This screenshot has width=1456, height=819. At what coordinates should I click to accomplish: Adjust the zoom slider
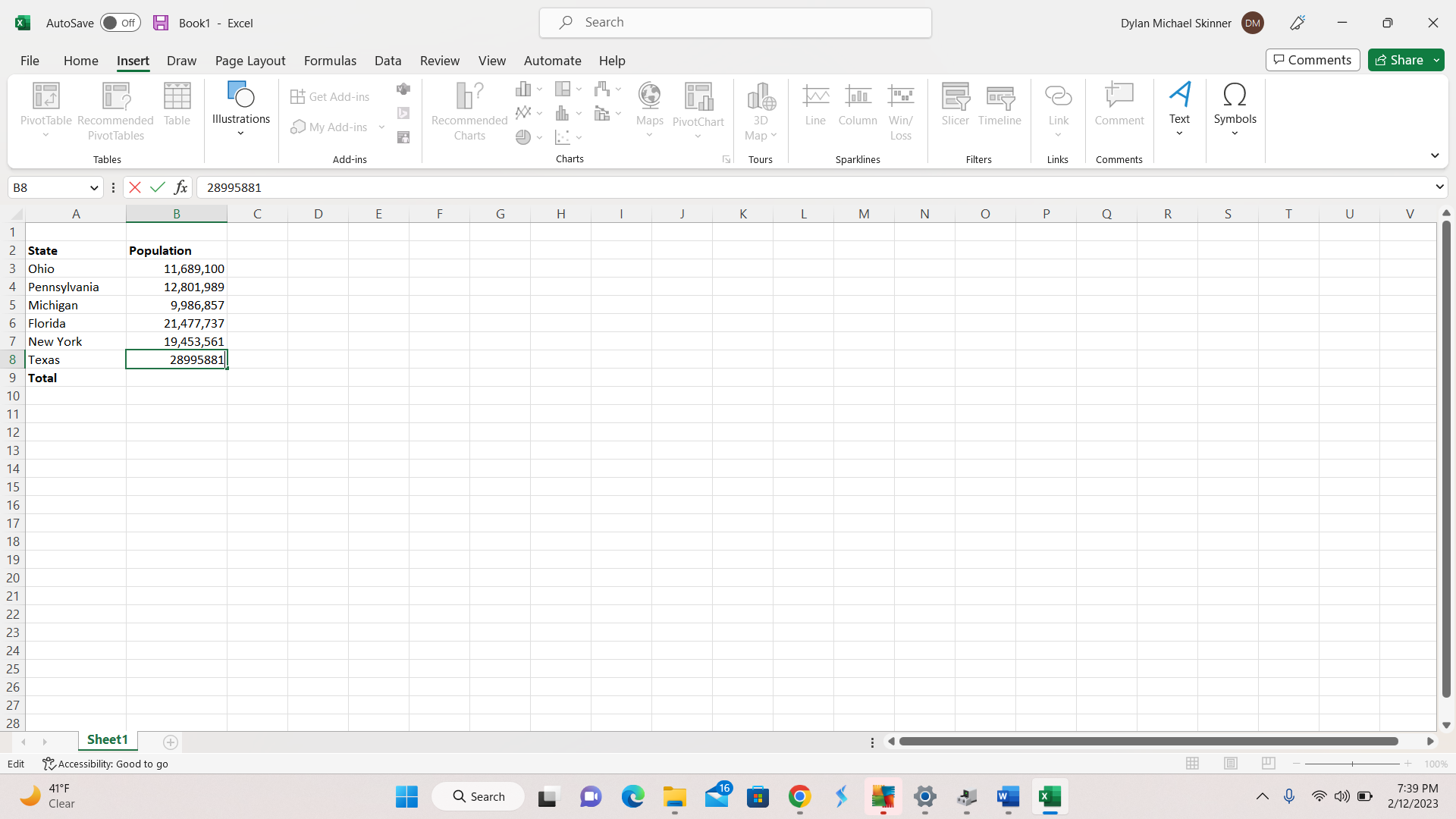[x=1352, y=764]
